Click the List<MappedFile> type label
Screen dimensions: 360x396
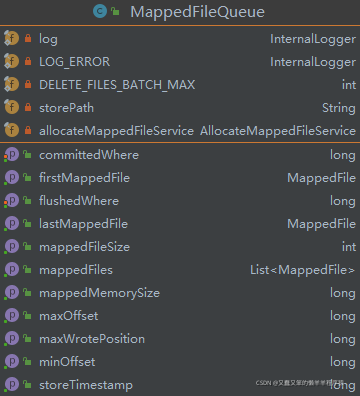click(303, 270)
